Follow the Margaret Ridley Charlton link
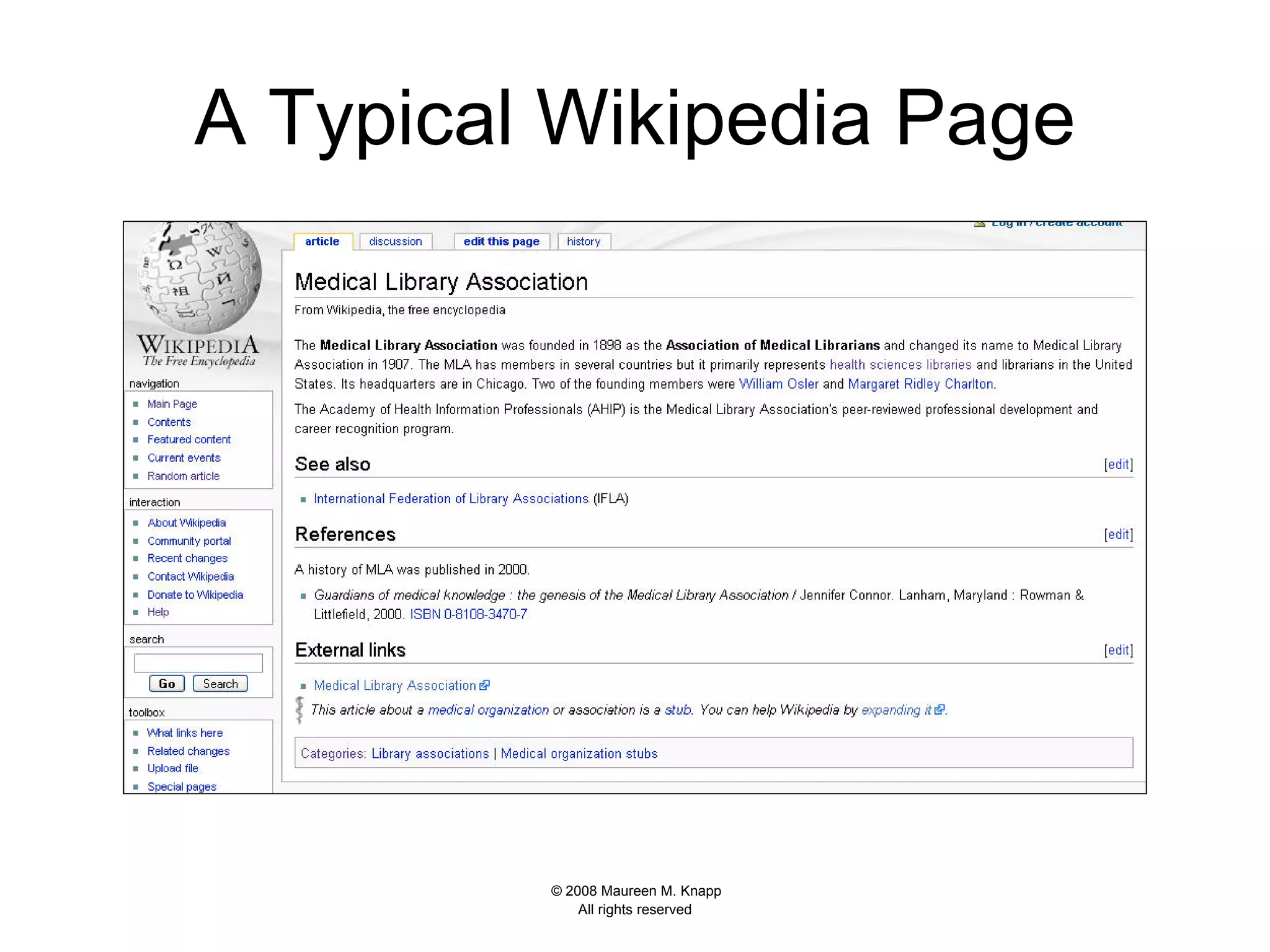This screenshot has height=952, width=1270. point(921,384)
